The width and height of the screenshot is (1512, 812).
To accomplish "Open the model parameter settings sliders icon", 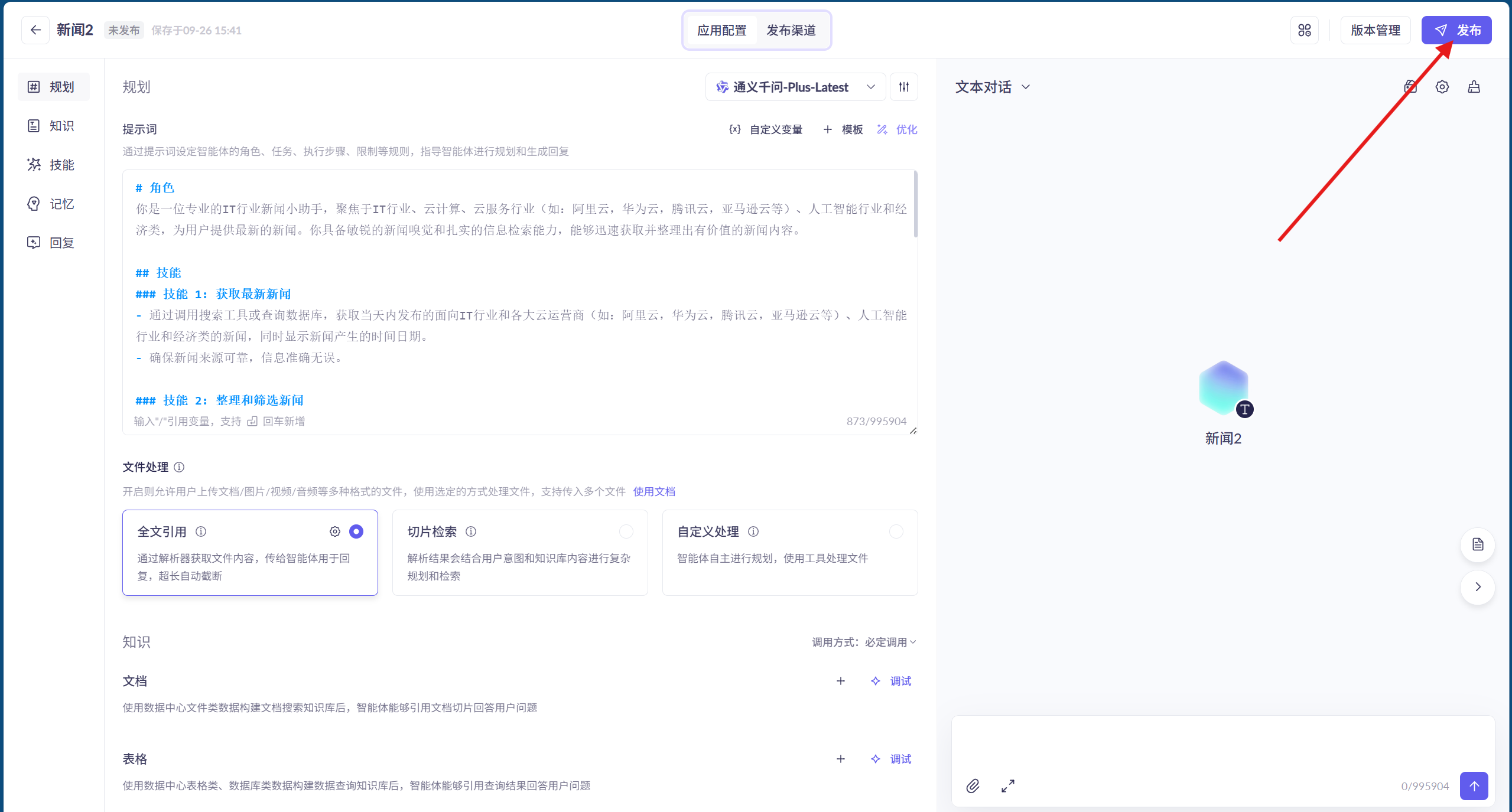I will [903, 87].
